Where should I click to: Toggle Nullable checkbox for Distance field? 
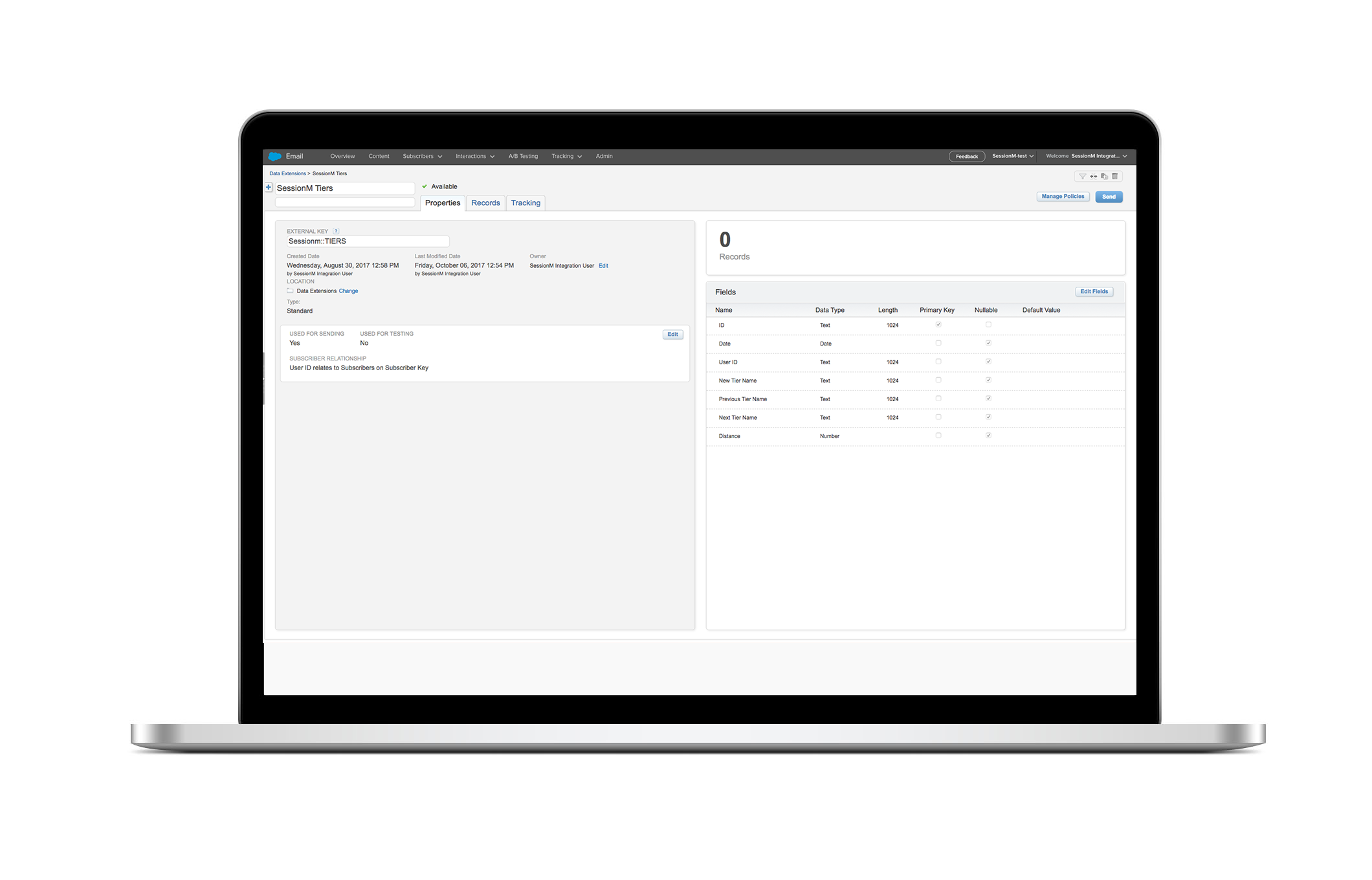pyautogui.click(x=988, y=435)
